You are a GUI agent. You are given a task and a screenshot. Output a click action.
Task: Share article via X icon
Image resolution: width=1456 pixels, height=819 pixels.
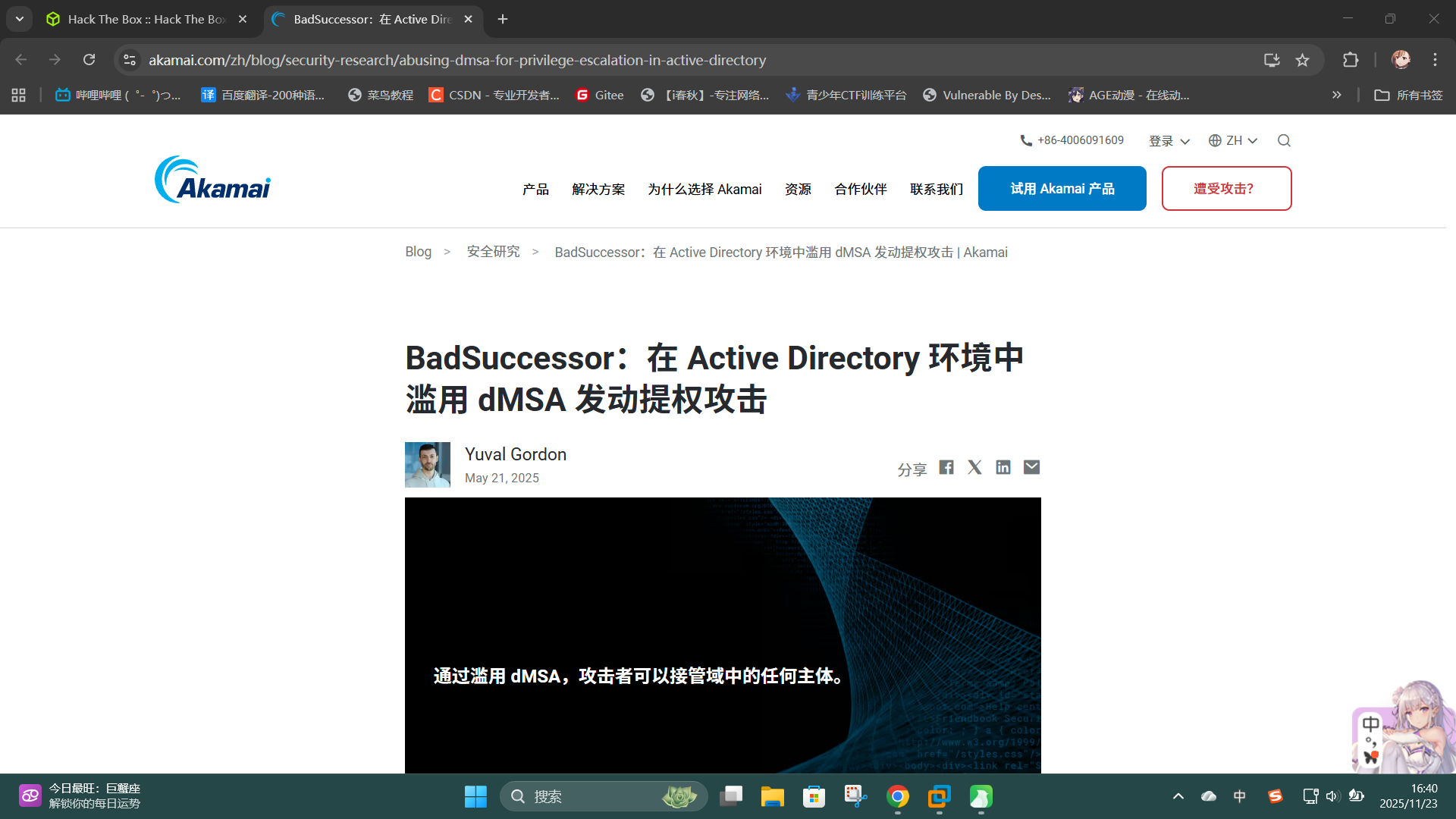[974, 467]
